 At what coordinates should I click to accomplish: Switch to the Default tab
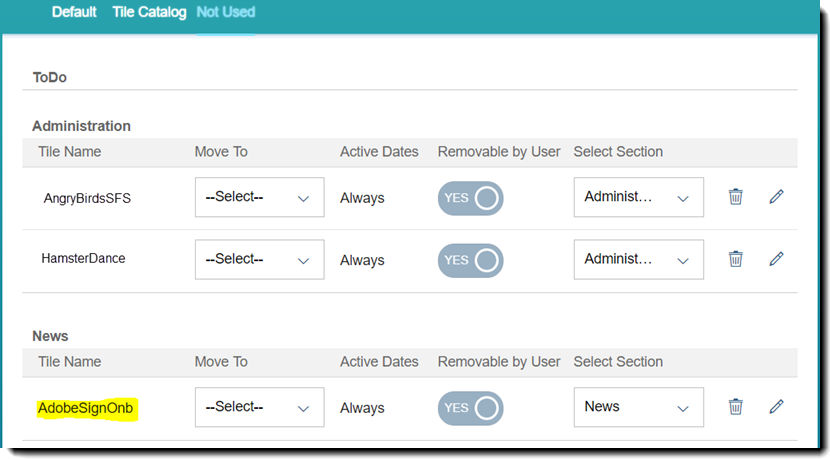(74, 12)
